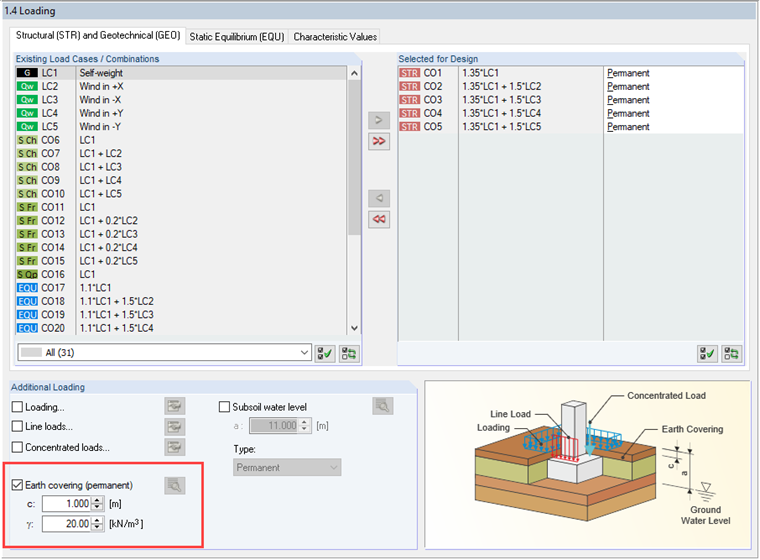
Task: Click the G category badge of LC1
Action: pos(27,73)
